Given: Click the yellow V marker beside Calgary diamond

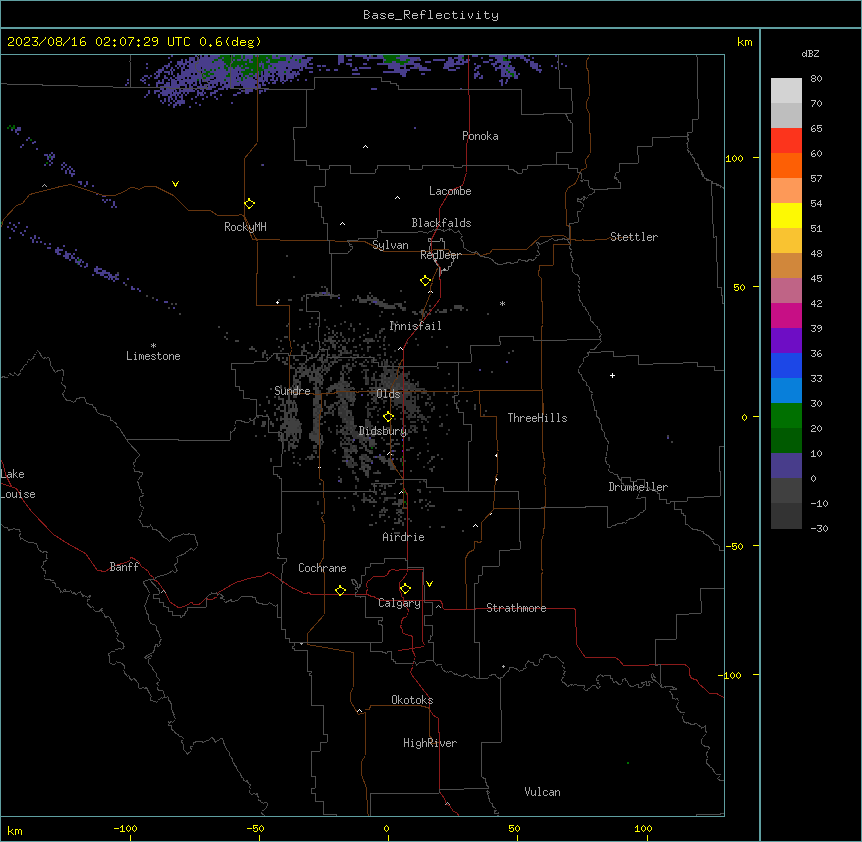Looking at the screenshot, I should [429, 584].
